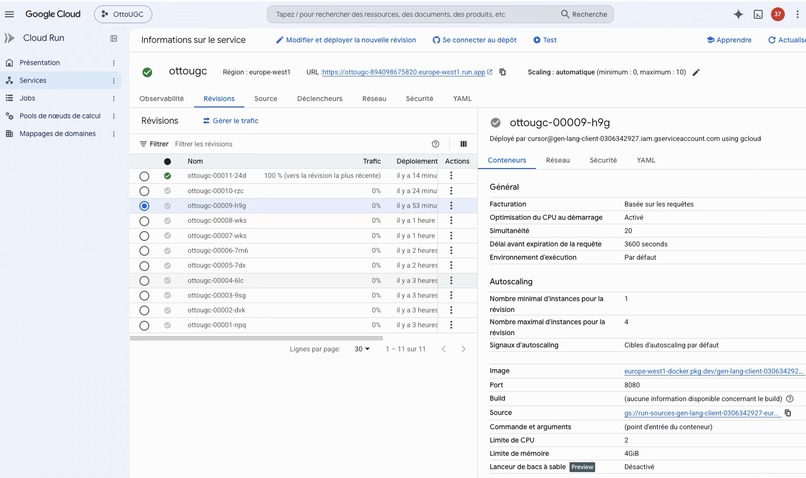Go to next page of revisions
Image resolution: width=806 pixels, height=478 pixels.
click(x=463, y=349)
